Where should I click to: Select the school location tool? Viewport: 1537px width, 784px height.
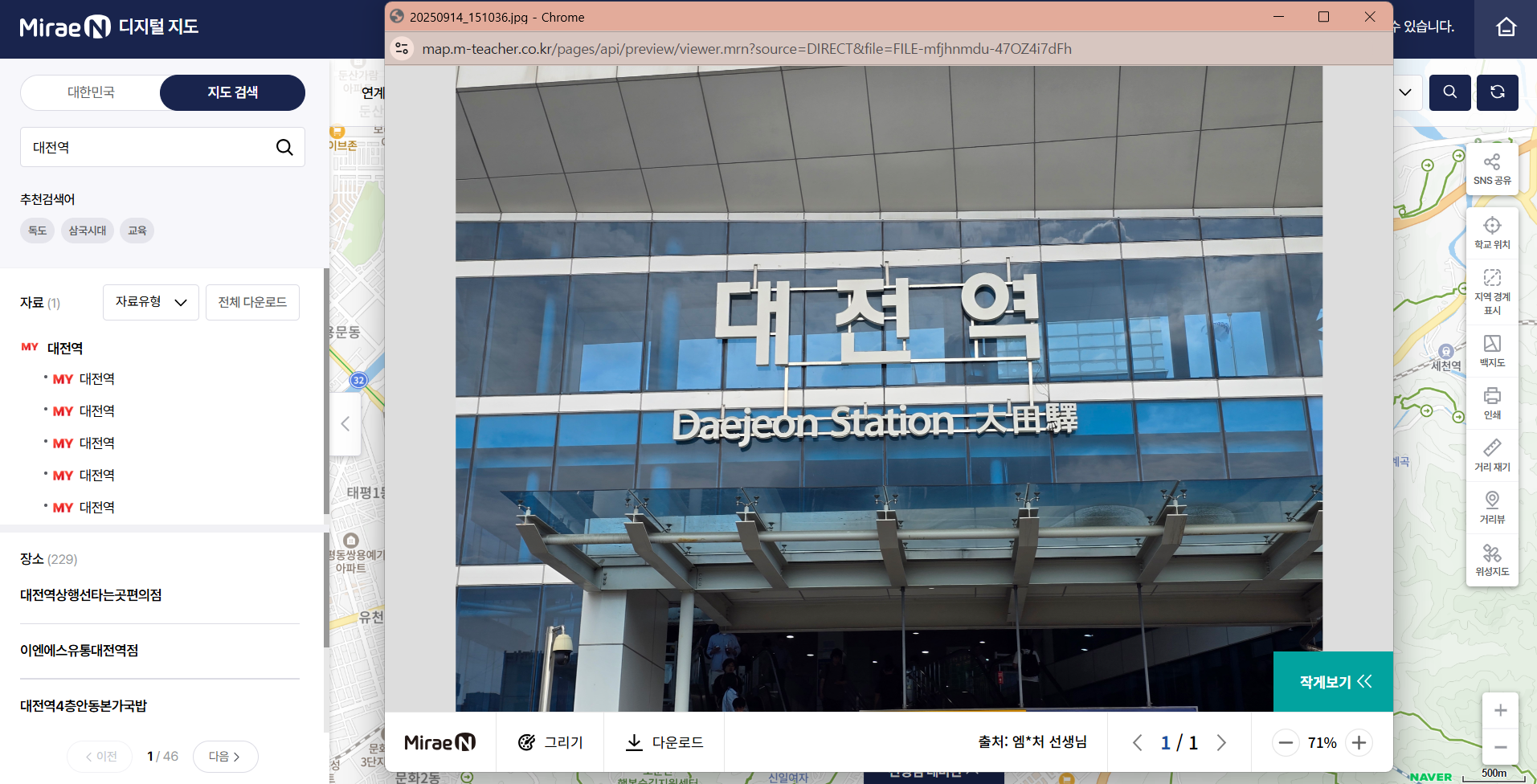pyautogui.click(x=1492, y=233)
